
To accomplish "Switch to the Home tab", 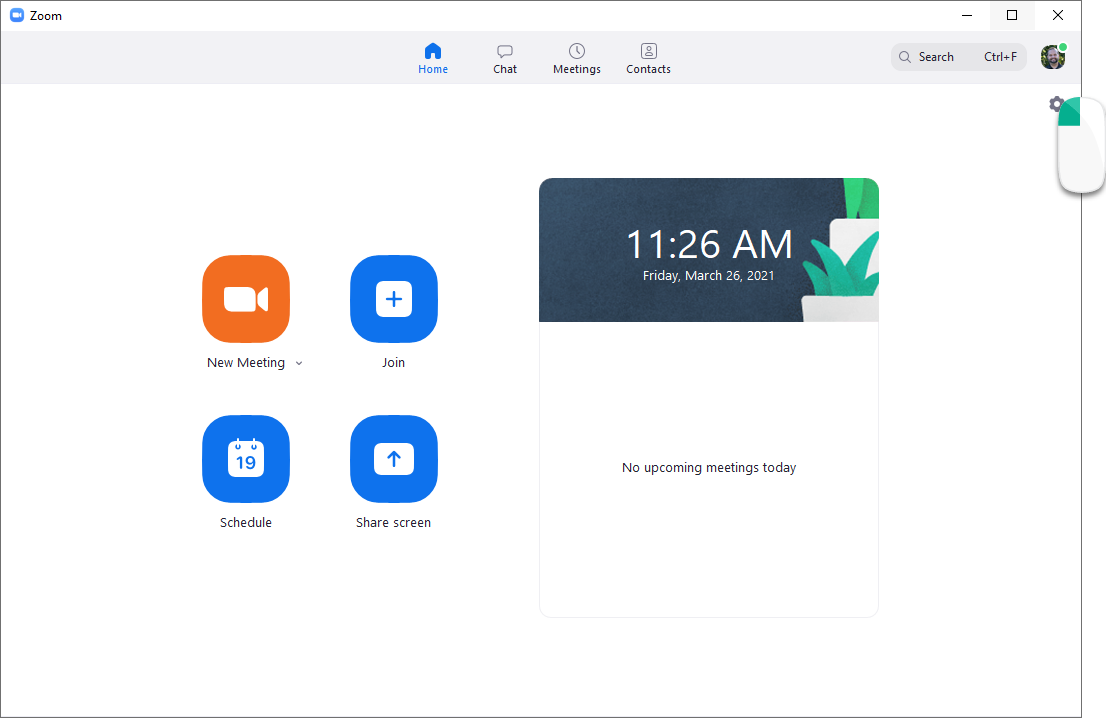I will (433, 57).
